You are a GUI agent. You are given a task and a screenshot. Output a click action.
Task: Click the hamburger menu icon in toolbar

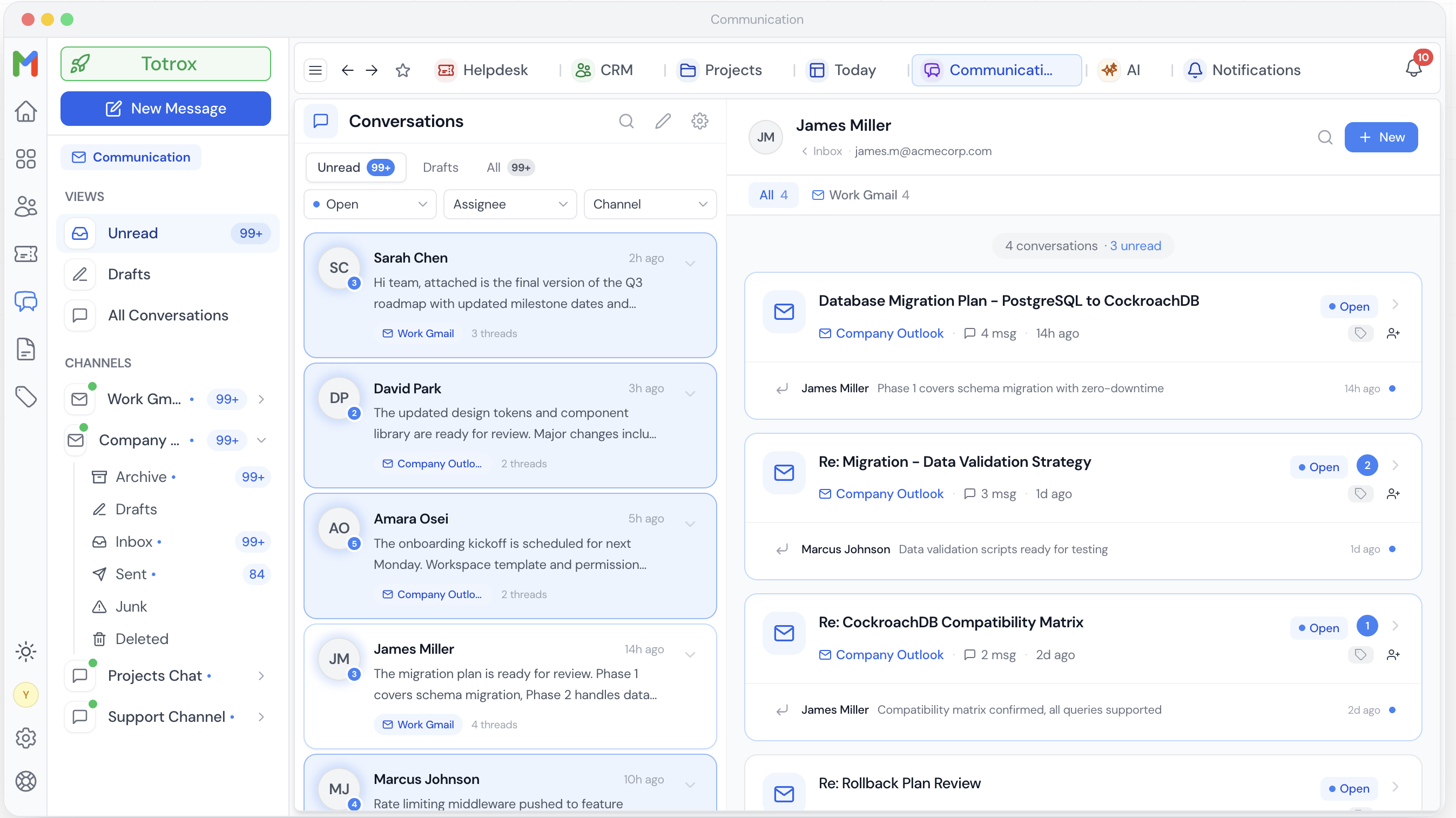point(315,70)
